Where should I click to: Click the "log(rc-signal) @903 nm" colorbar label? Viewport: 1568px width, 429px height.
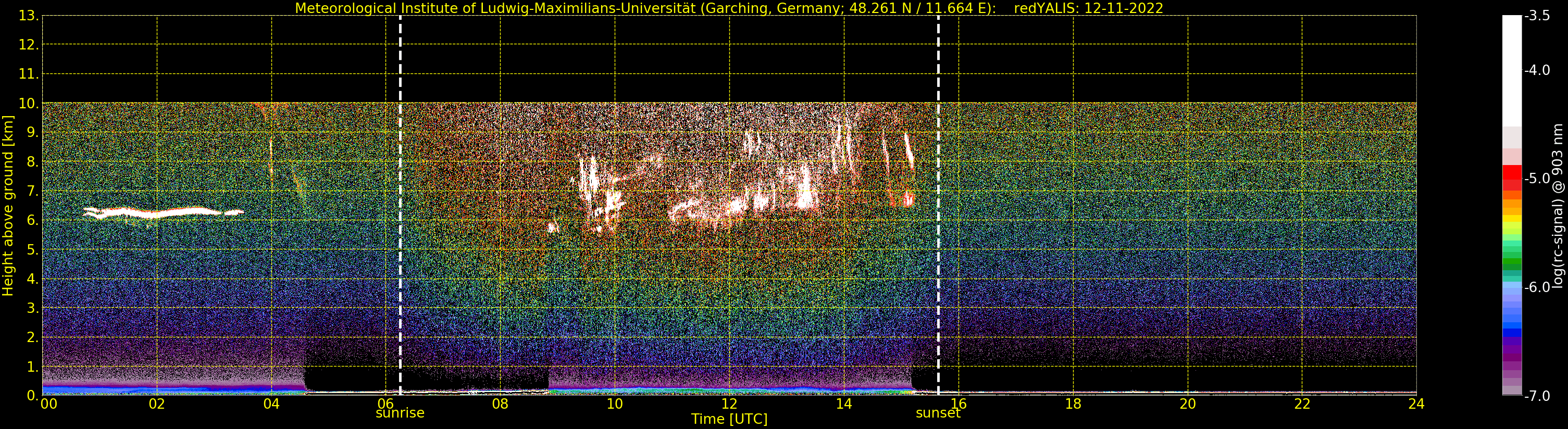click(1558, 206)
